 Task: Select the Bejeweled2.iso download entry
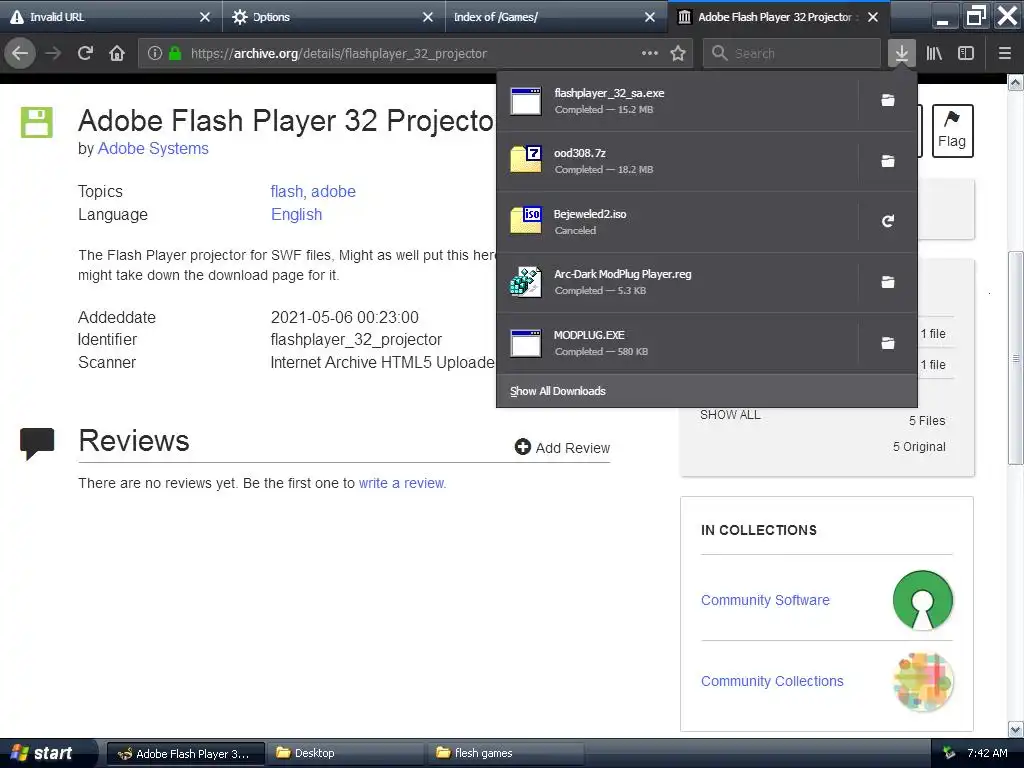pyautogui.click(x=677, y=221)
